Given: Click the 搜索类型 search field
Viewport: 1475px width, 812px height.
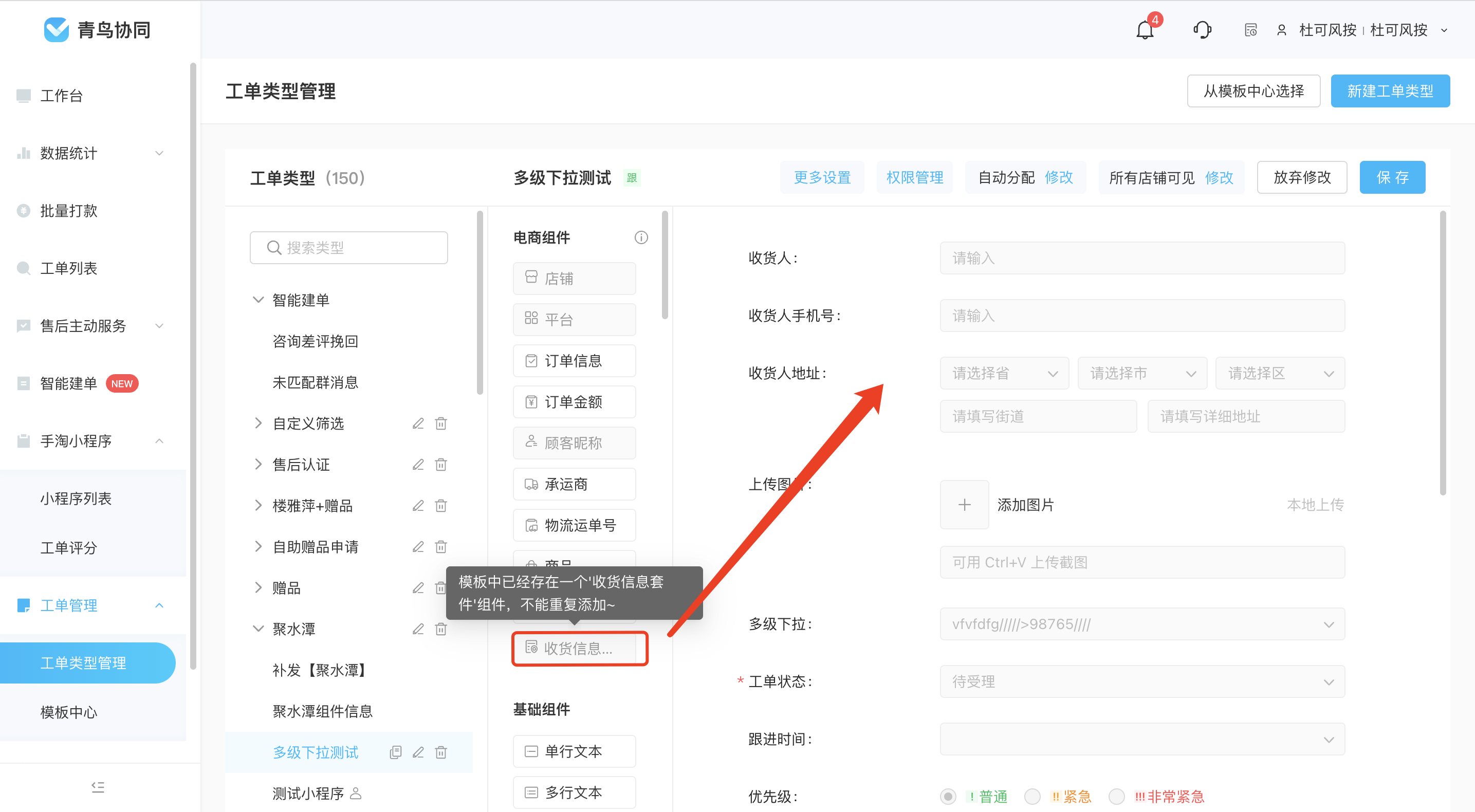Looking at the screenshot, I should point(349,247).
